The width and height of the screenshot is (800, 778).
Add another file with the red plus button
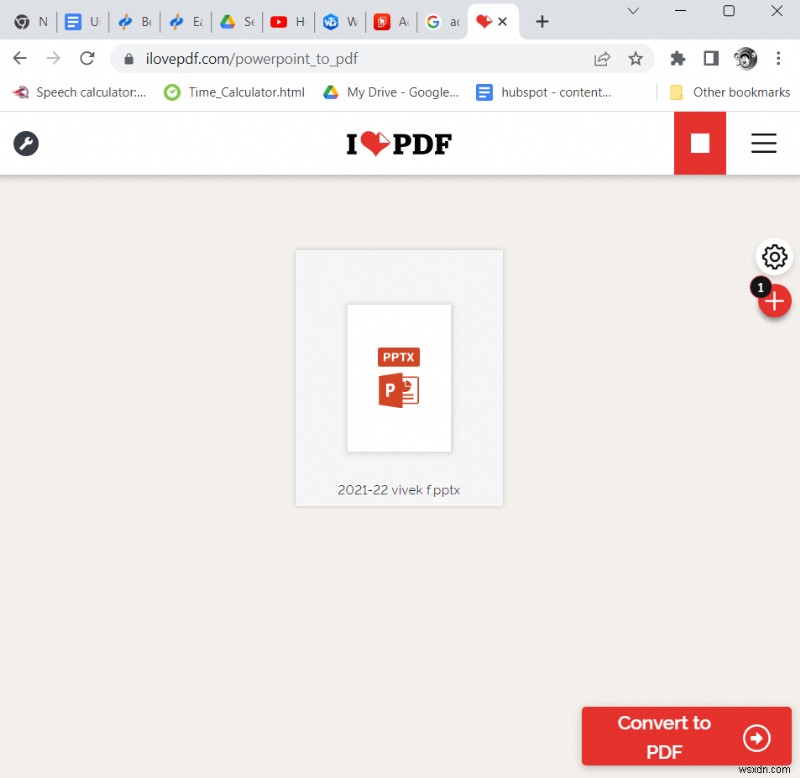[775, 300]
